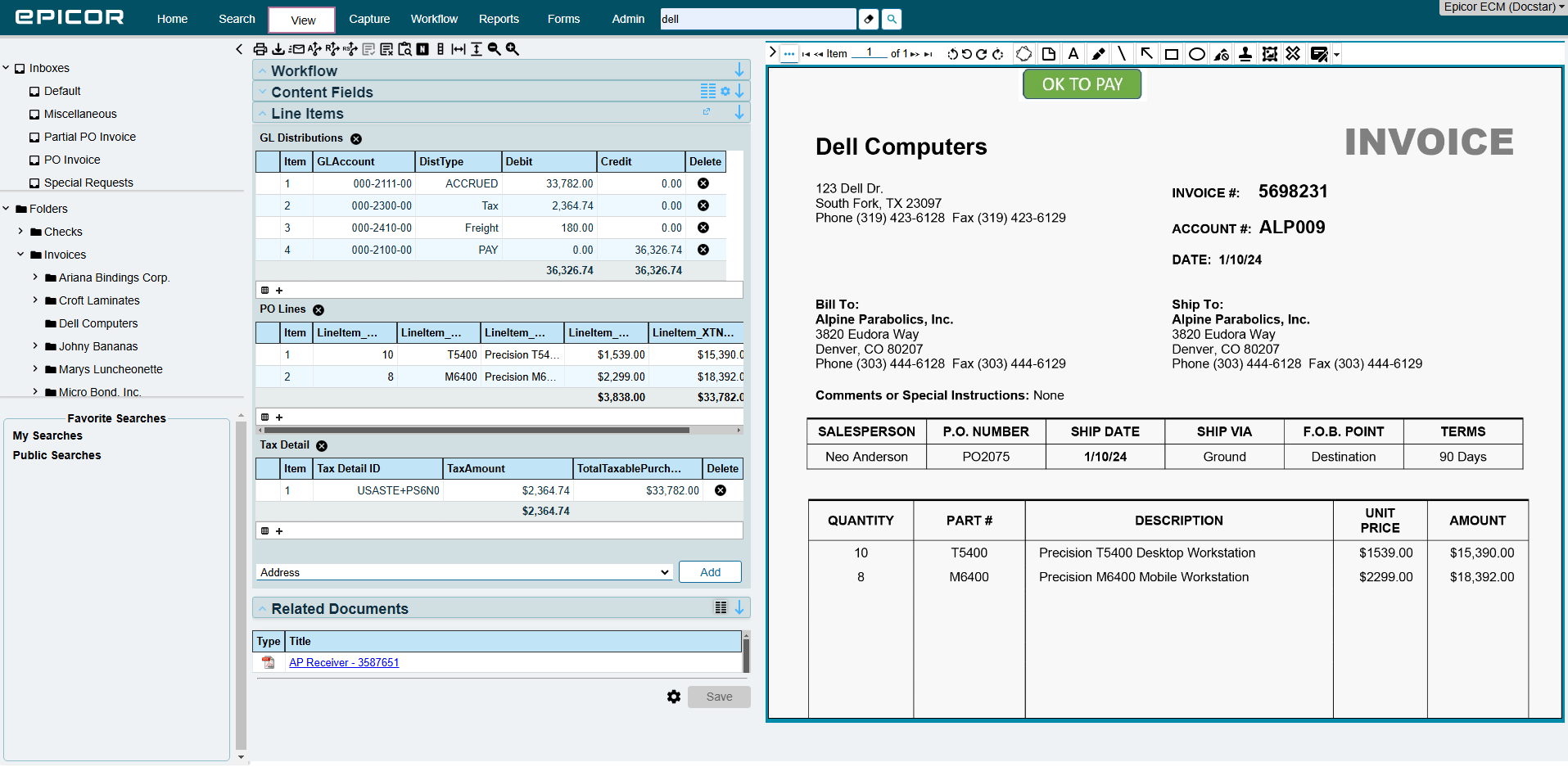Select the line annotation tool
Screen dimensions: 1568x776
(x=1122, y=54)
